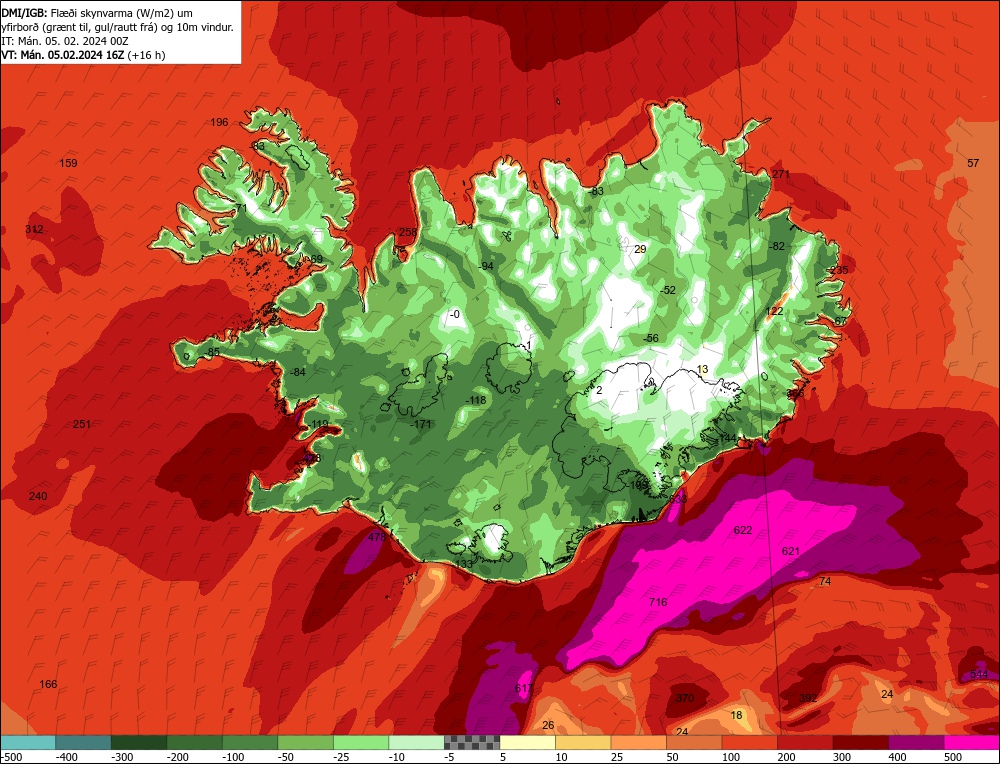The image size is (1000, 764).
Task: Click the map value 392
Action: pyautogui.click(x=808, y=698)
